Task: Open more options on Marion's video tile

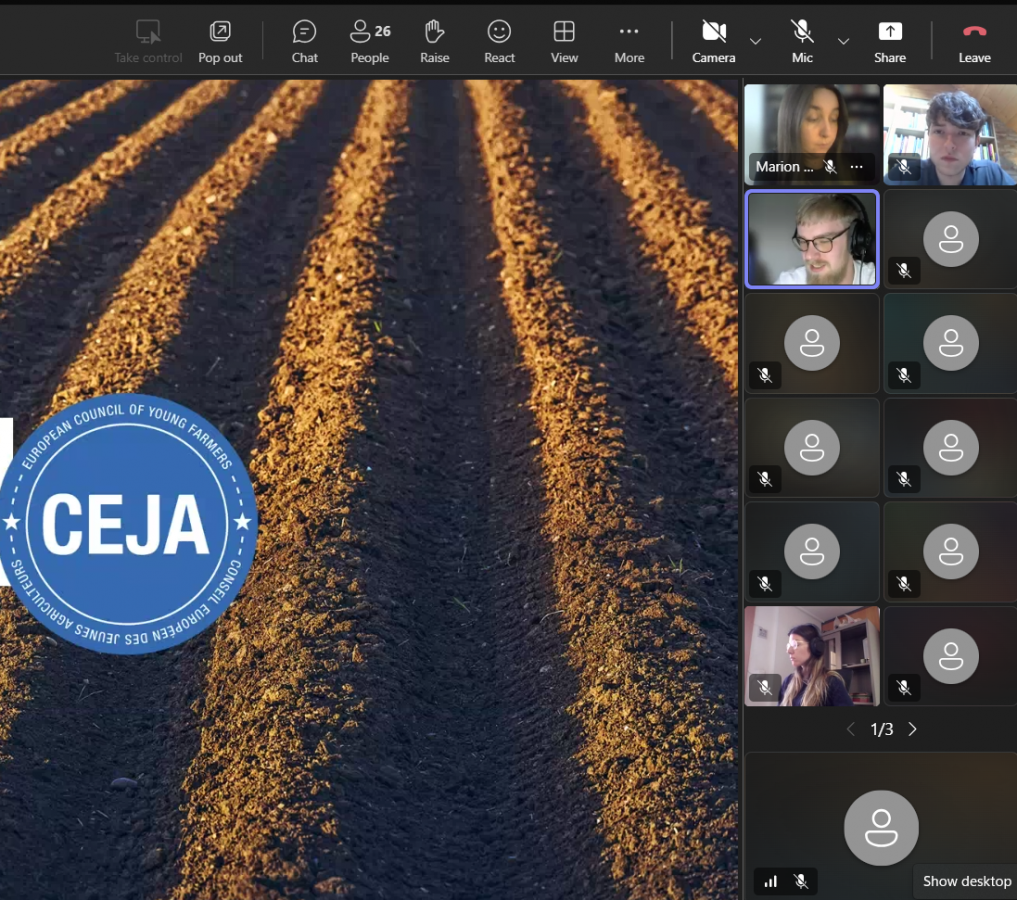Action: coord(856,167)
